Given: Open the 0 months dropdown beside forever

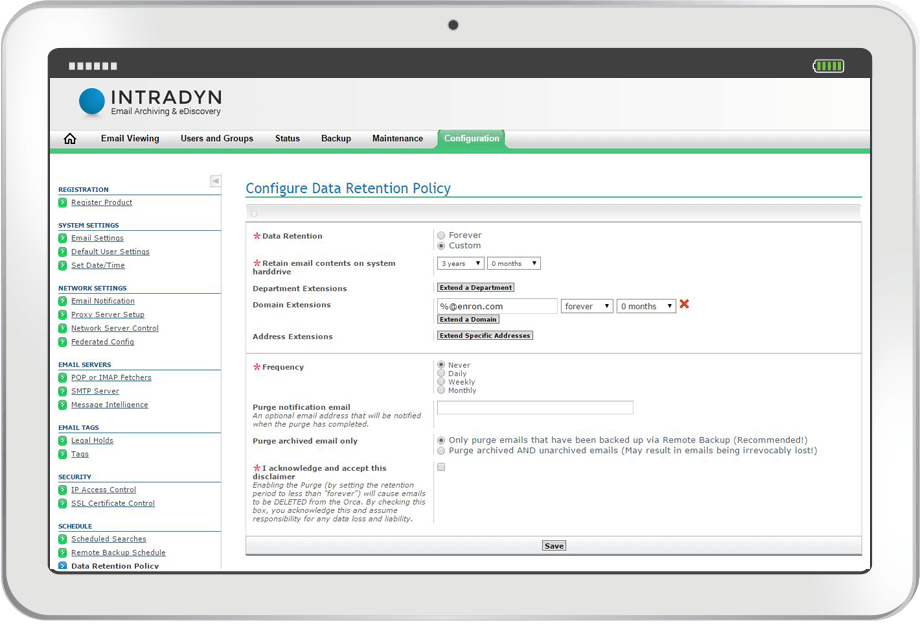Looking at the screenshot, I should pos(646,304).
